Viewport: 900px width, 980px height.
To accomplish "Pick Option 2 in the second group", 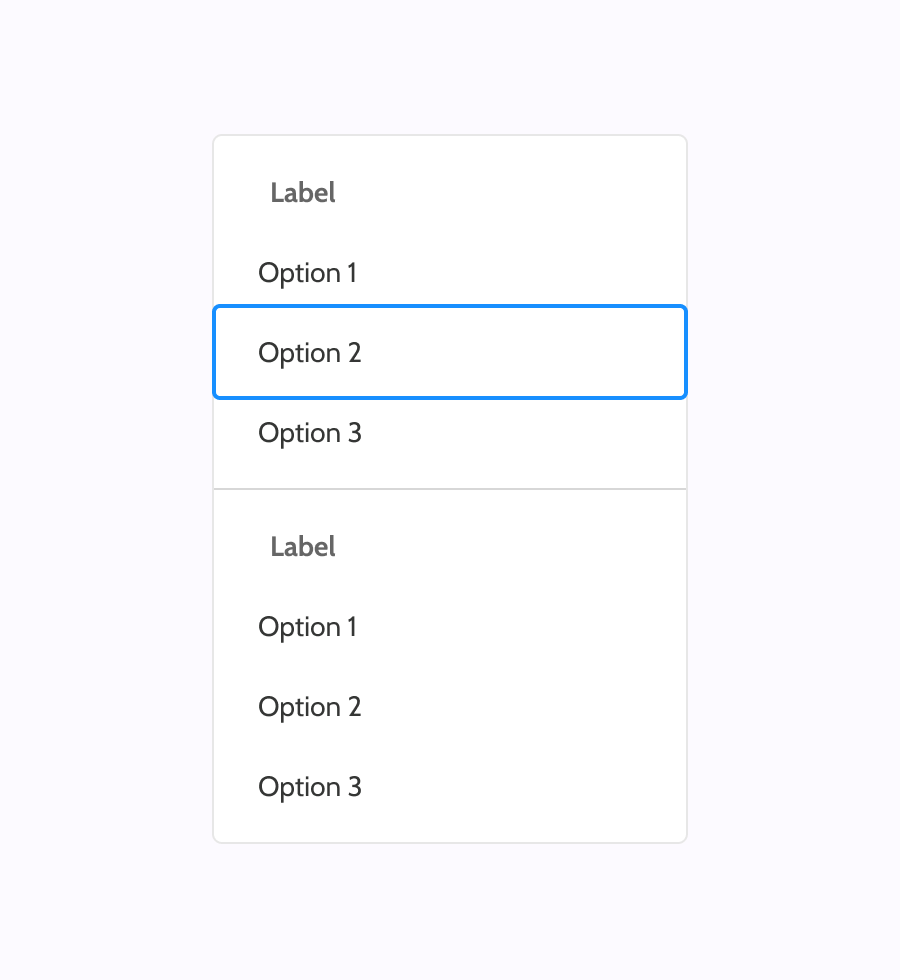I will coord(310,707).
